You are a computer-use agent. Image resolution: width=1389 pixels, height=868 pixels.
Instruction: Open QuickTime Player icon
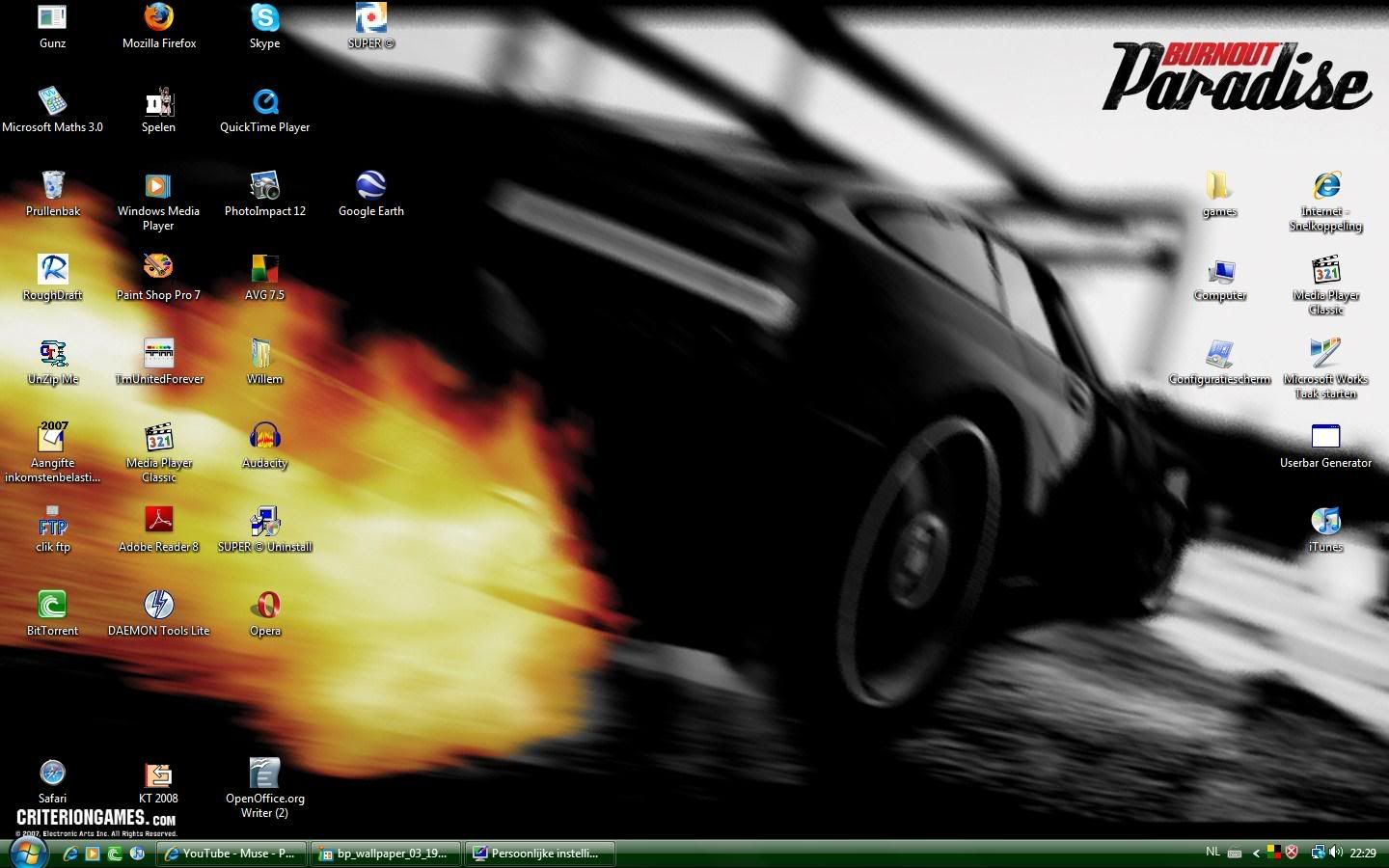pyautogui.click(x=264, y=110)
